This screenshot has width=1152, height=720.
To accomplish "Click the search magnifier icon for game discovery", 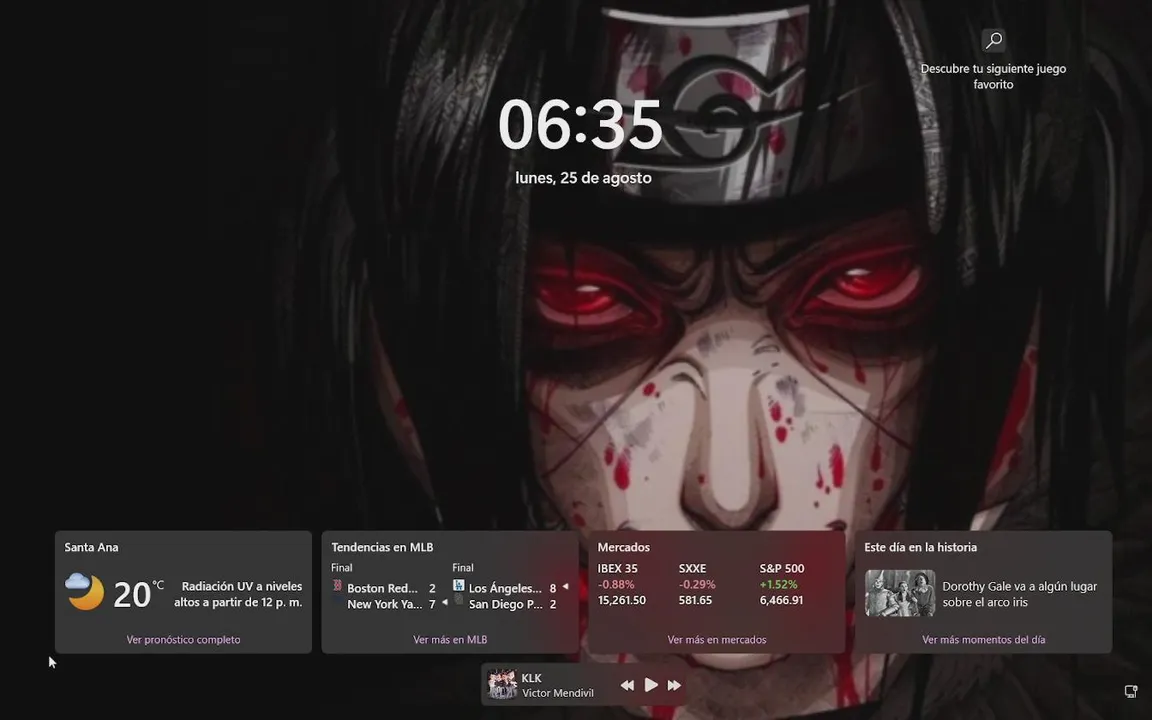I will (x=993, y=40).
